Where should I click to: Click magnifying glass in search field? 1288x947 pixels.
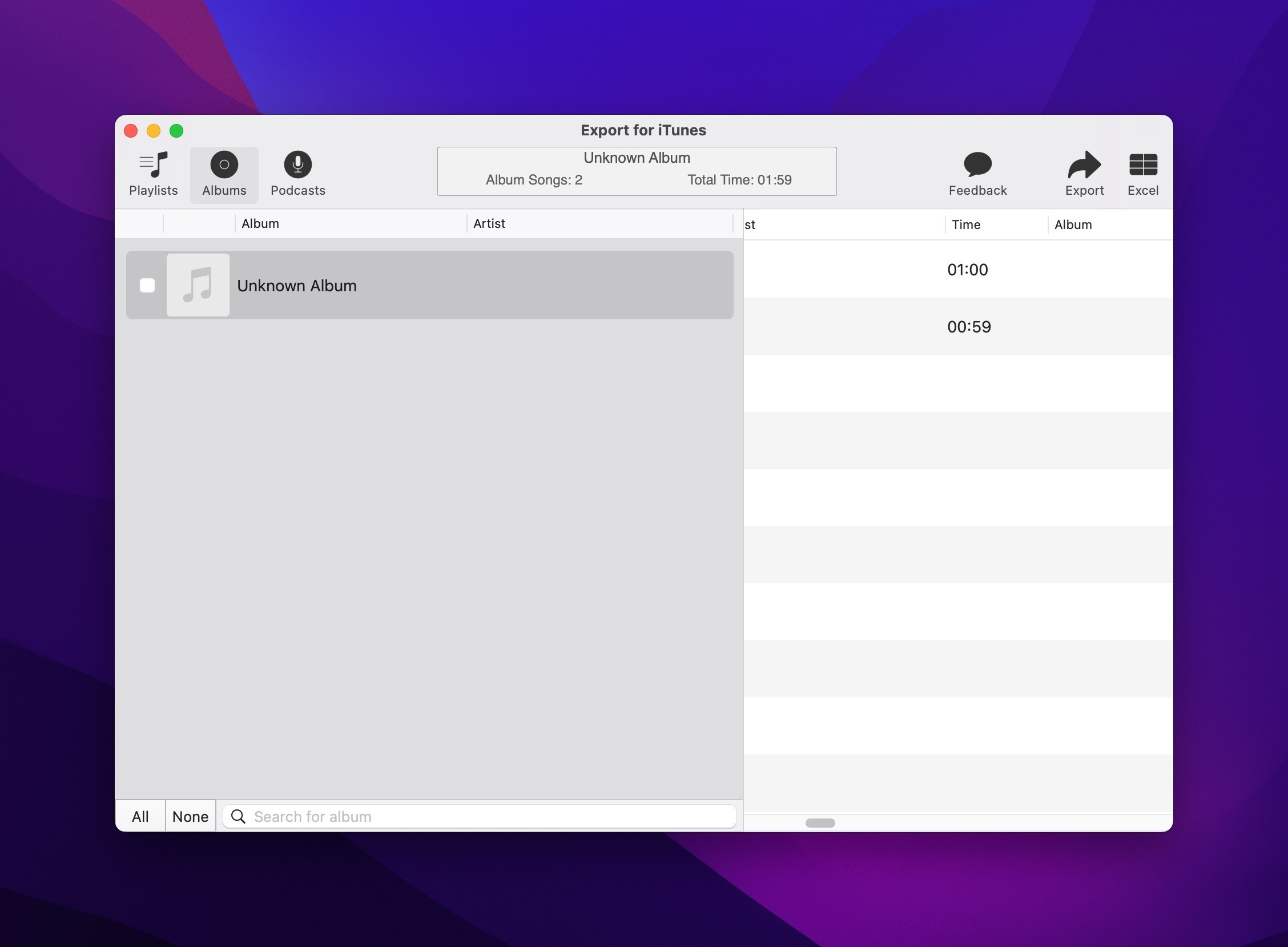(238, 816)
